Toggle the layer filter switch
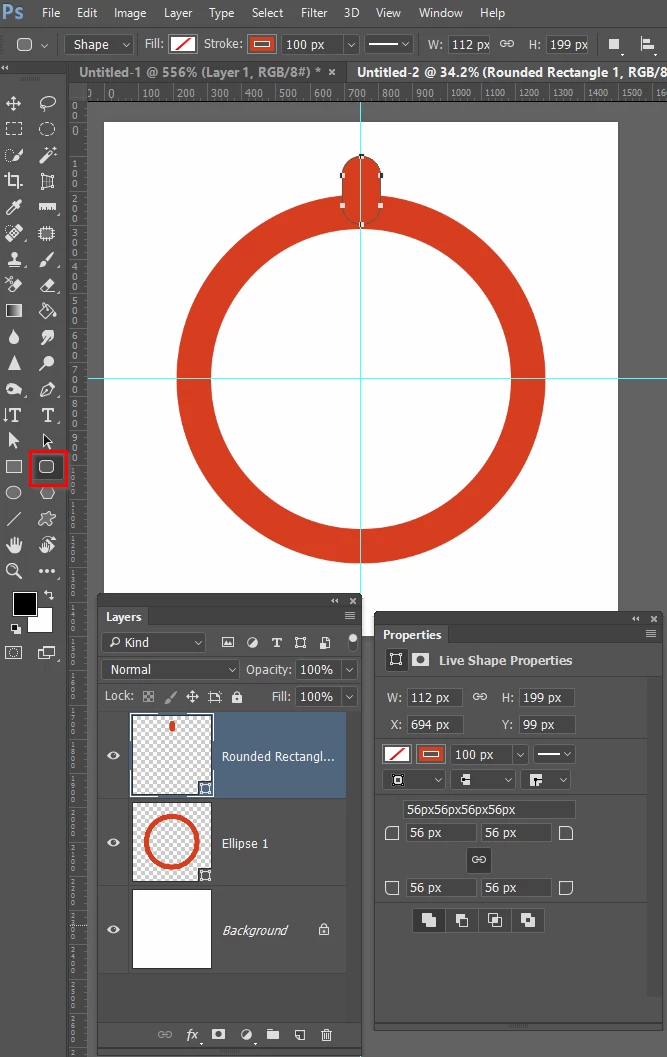This screenshot has width=667, height=1057. [x=352, y=642]
